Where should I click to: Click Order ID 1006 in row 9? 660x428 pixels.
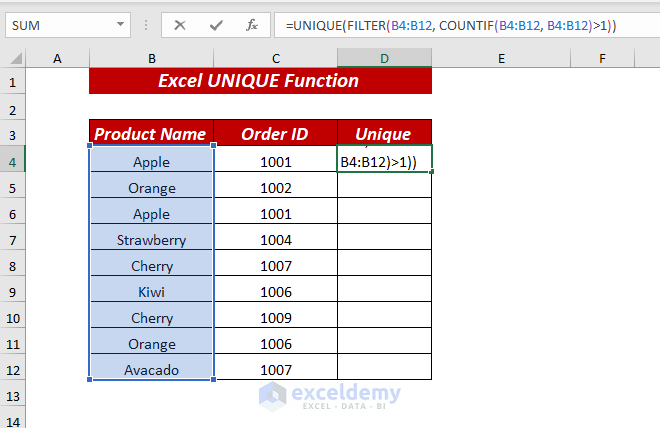coord(276,290)
